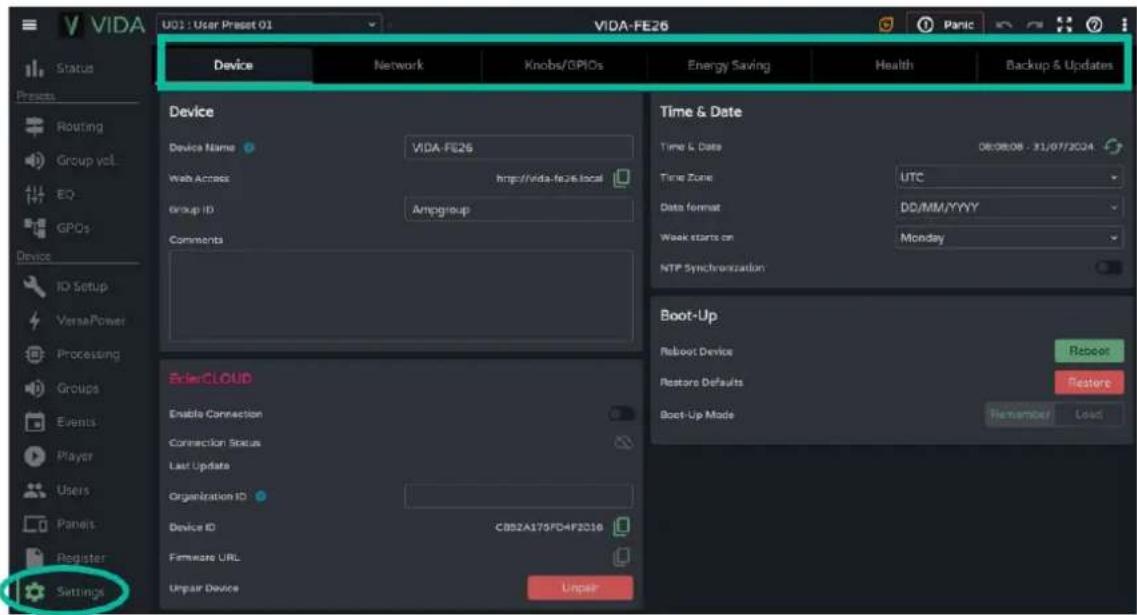
Task: Undo the last change
Action: tap(1004, 25)
